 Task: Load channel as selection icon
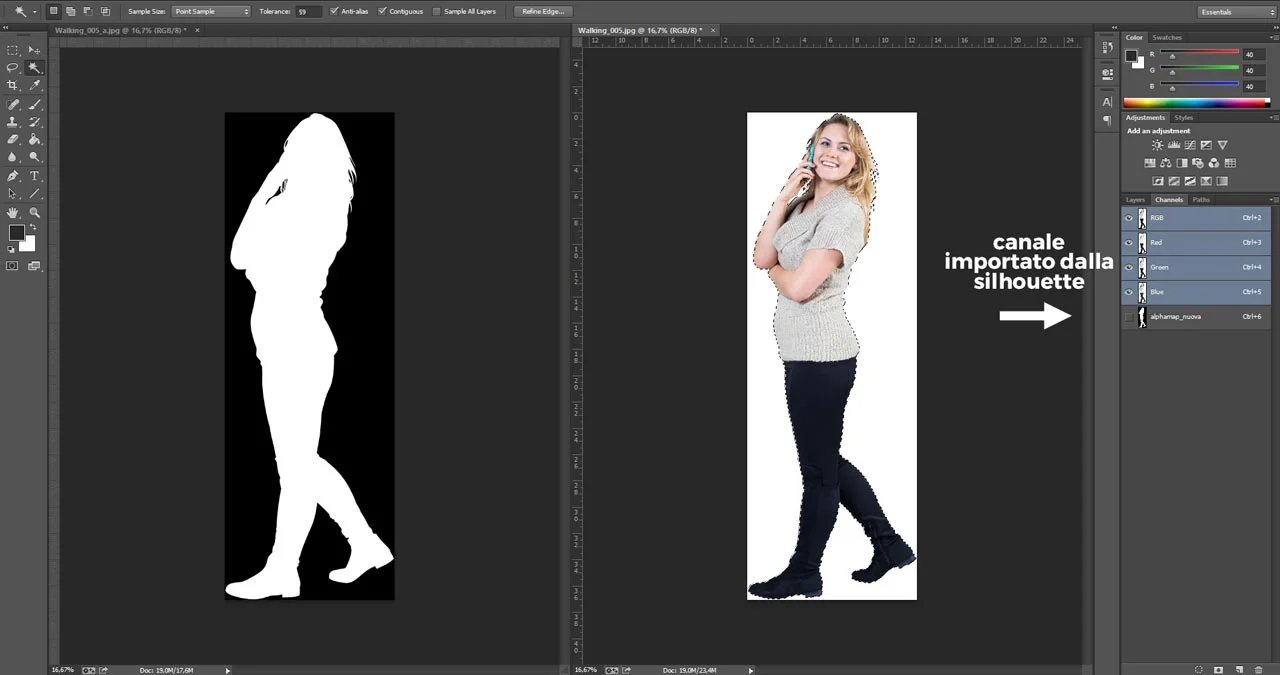tap(1199, 669)
